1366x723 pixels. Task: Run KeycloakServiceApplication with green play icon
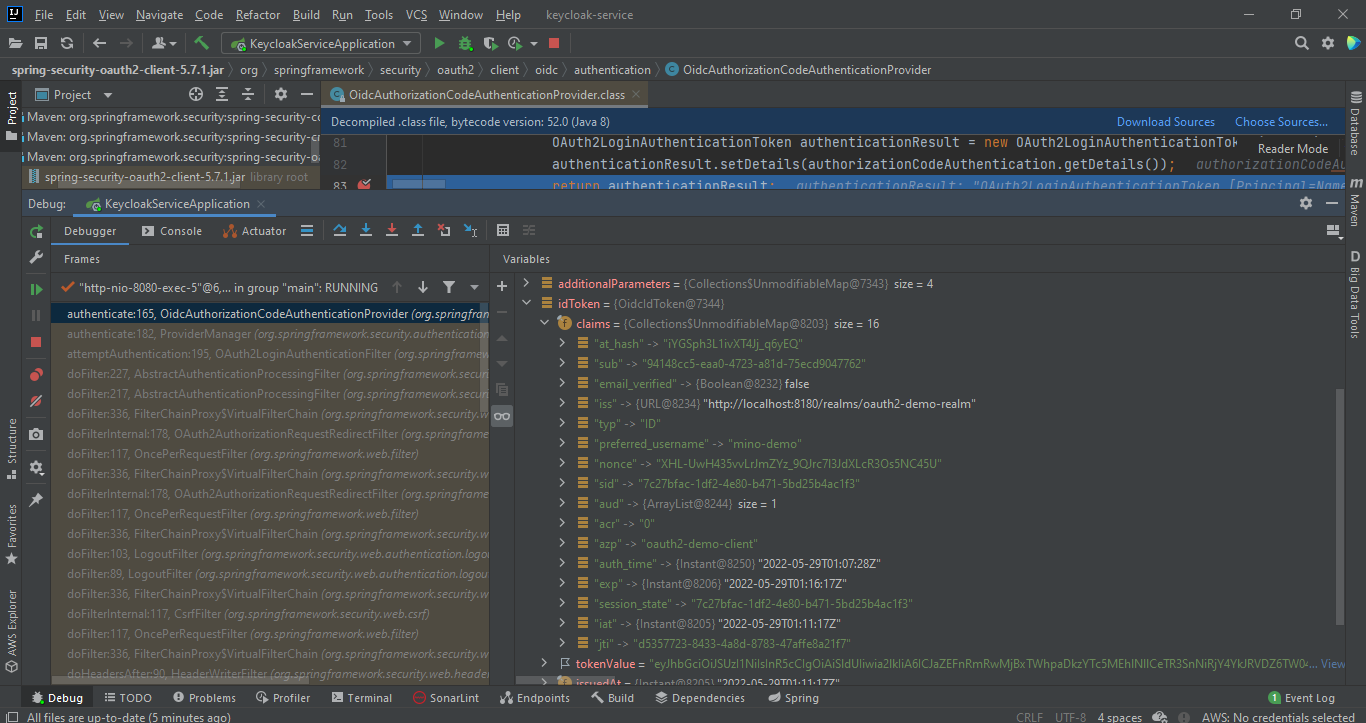(439, 43)
